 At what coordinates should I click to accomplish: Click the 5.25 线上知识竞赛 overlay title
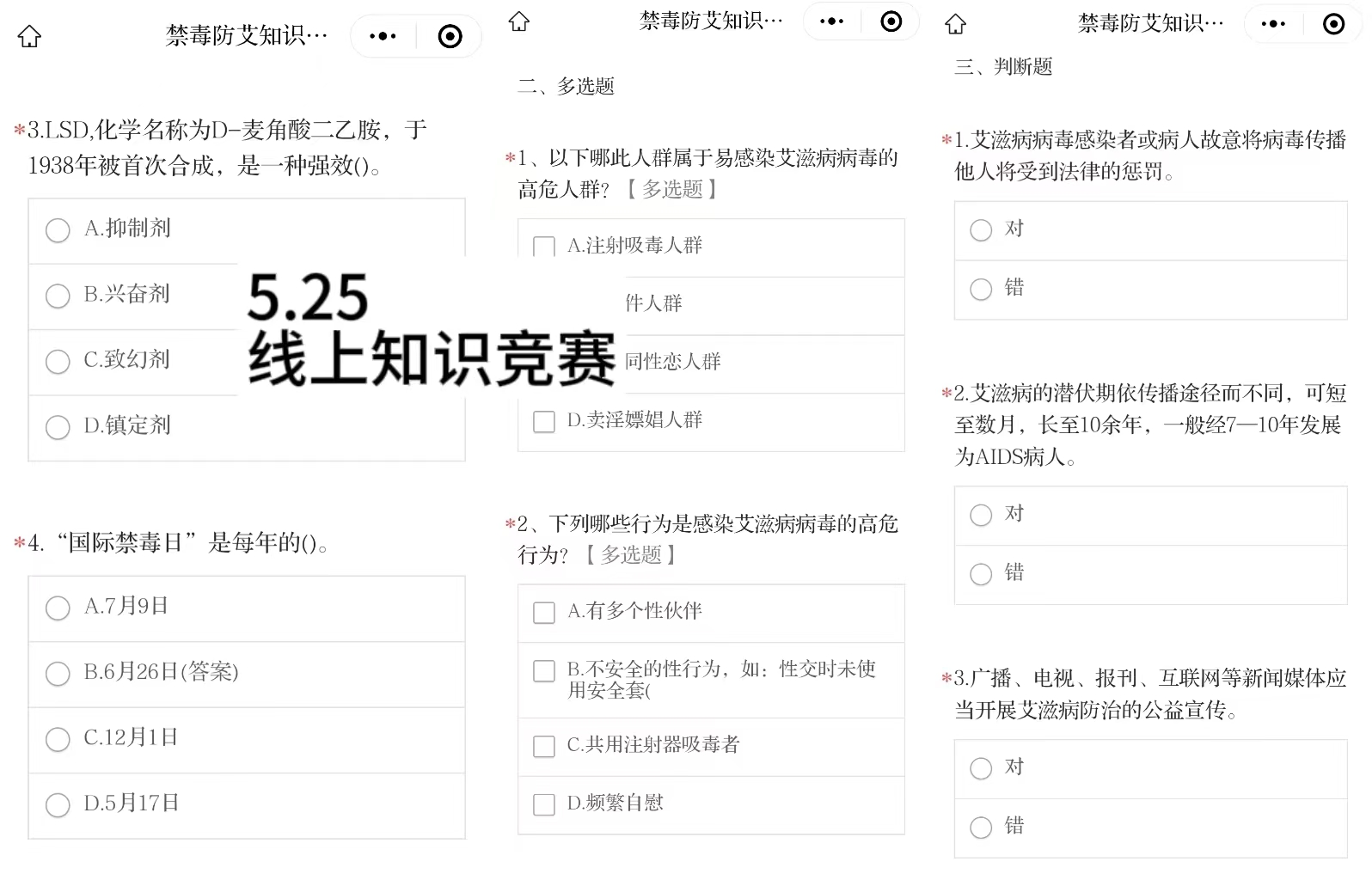point(430,329)
